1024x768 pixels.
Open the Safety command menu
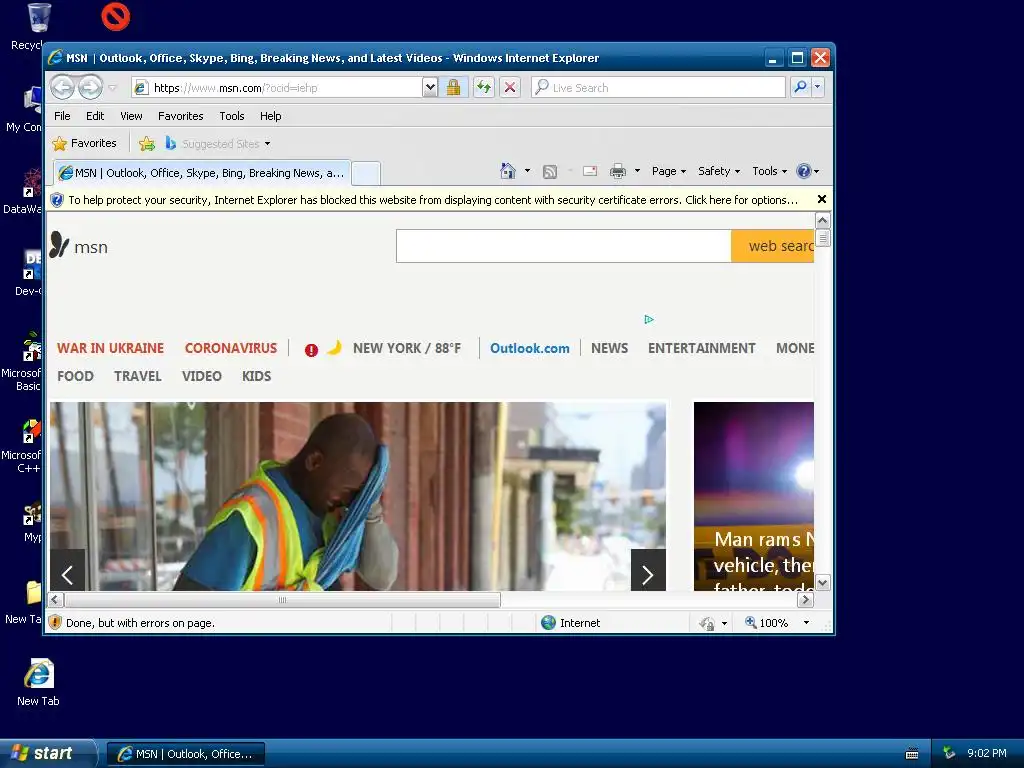pyautogui.click(x=719, y=171)
